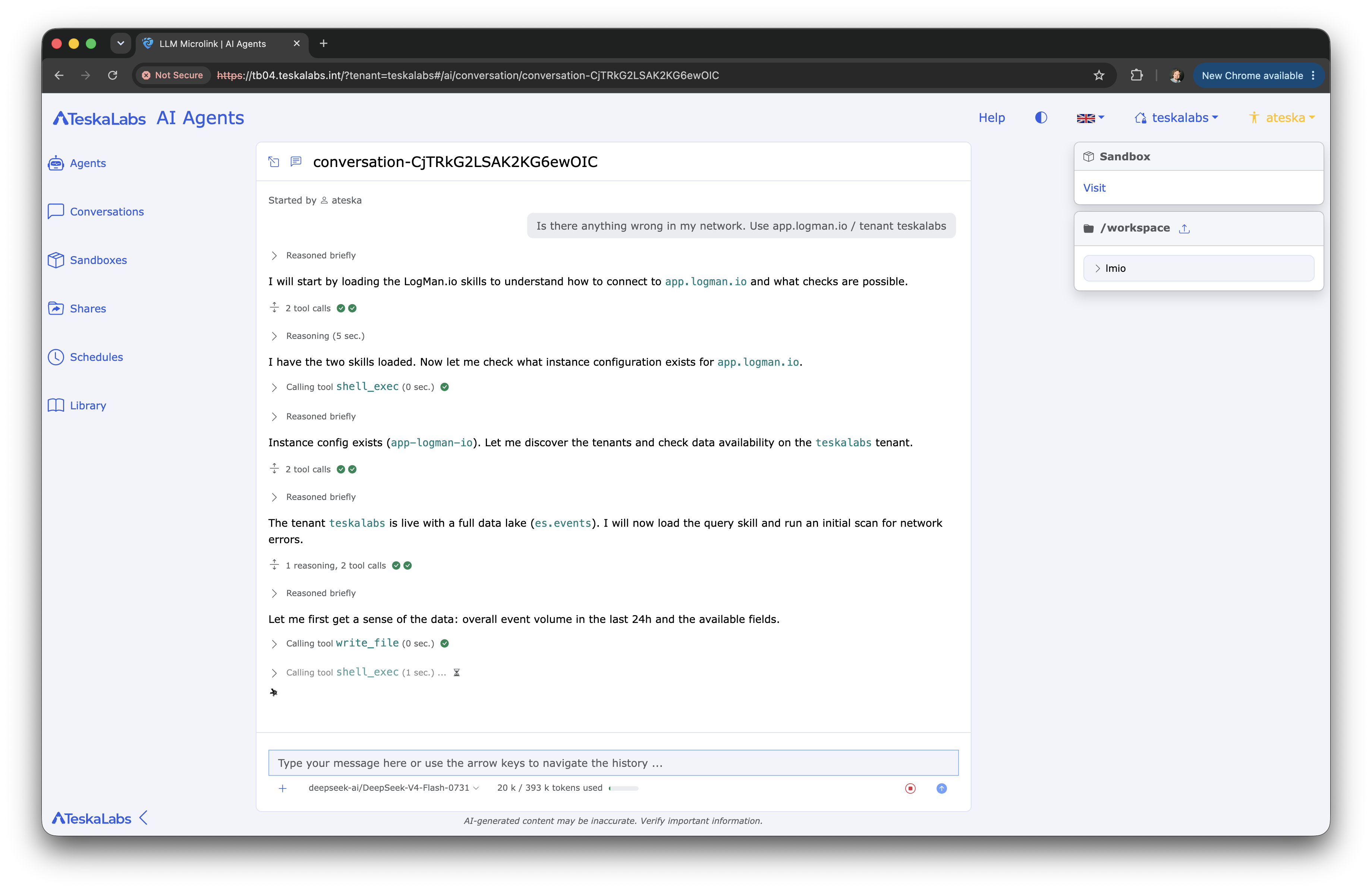Viewport: 1372px width, 891px height.
Task: Click the Sandbox cube icon in right panel
Action: (x=1088, y=157)
